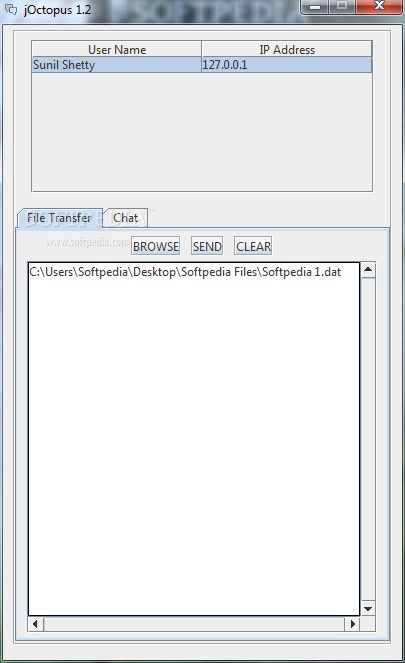The width and height of the screenshot is (405, 663).
Task: Click the IP Address column header
Action: pos(287,49)
